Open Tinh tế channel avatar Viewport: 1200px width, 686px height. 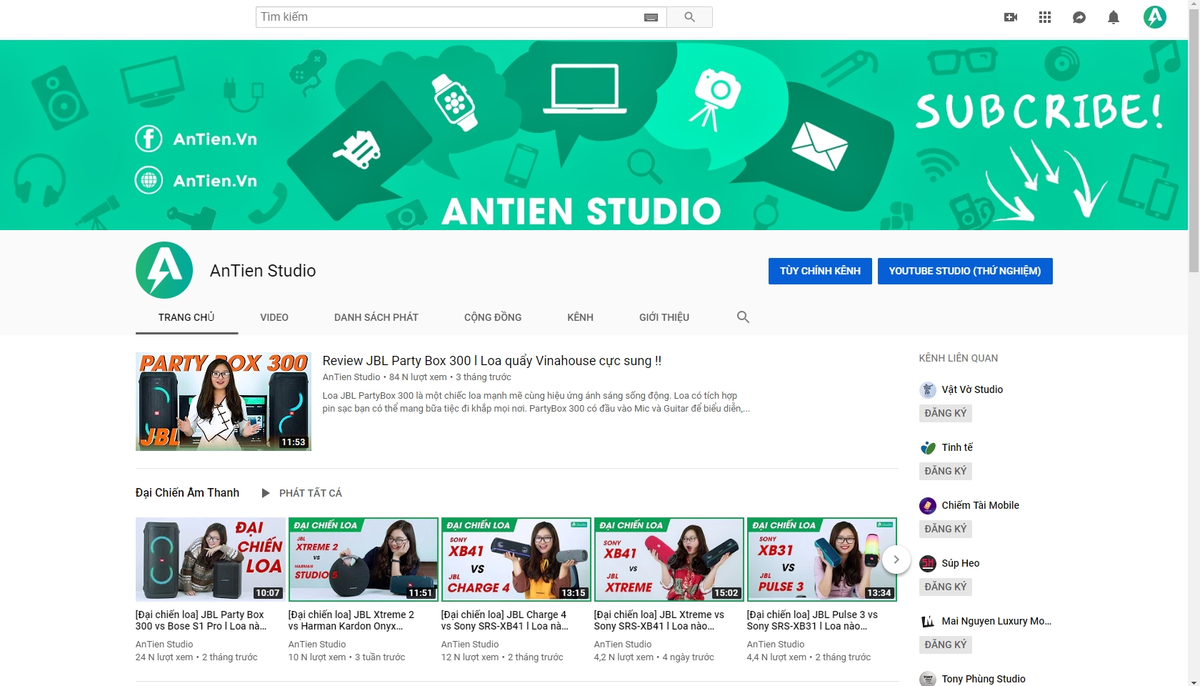(x=928, y=447)
